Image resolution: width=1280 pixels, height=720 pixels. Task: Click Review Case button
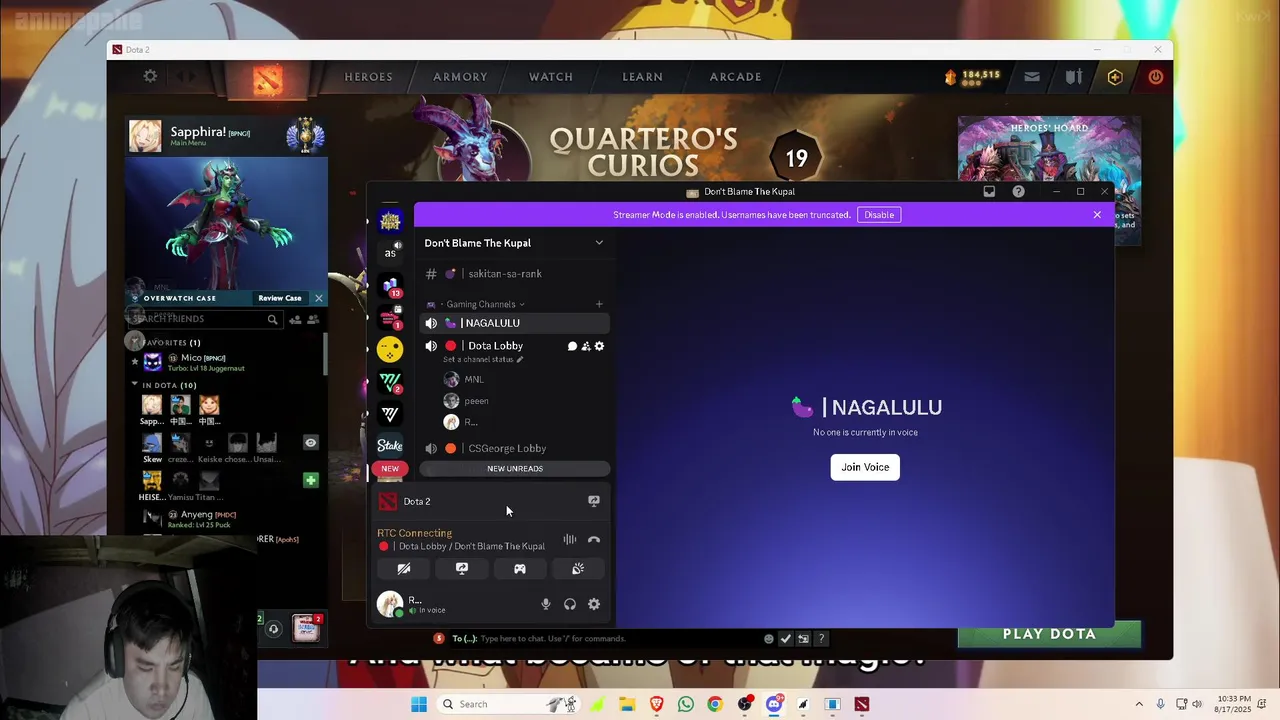click(x=280, y=298)
